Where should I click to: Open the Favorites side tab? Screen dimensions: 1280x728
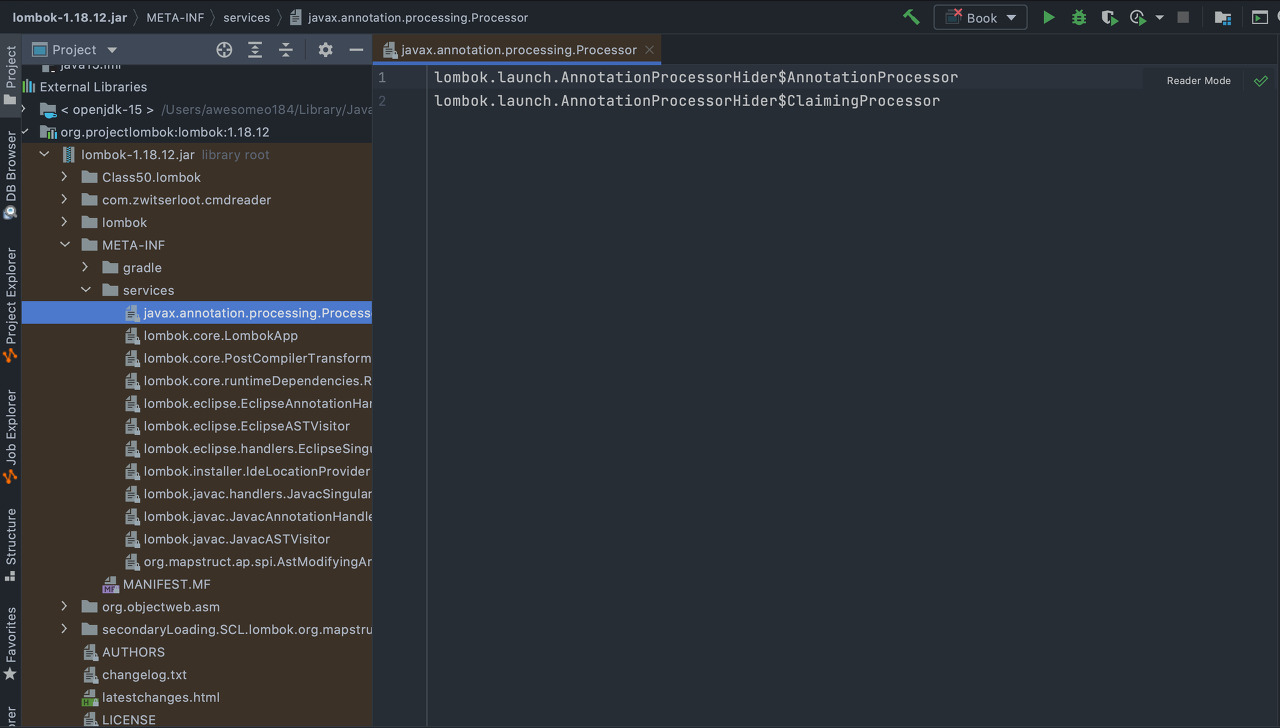tap(10, 645)
